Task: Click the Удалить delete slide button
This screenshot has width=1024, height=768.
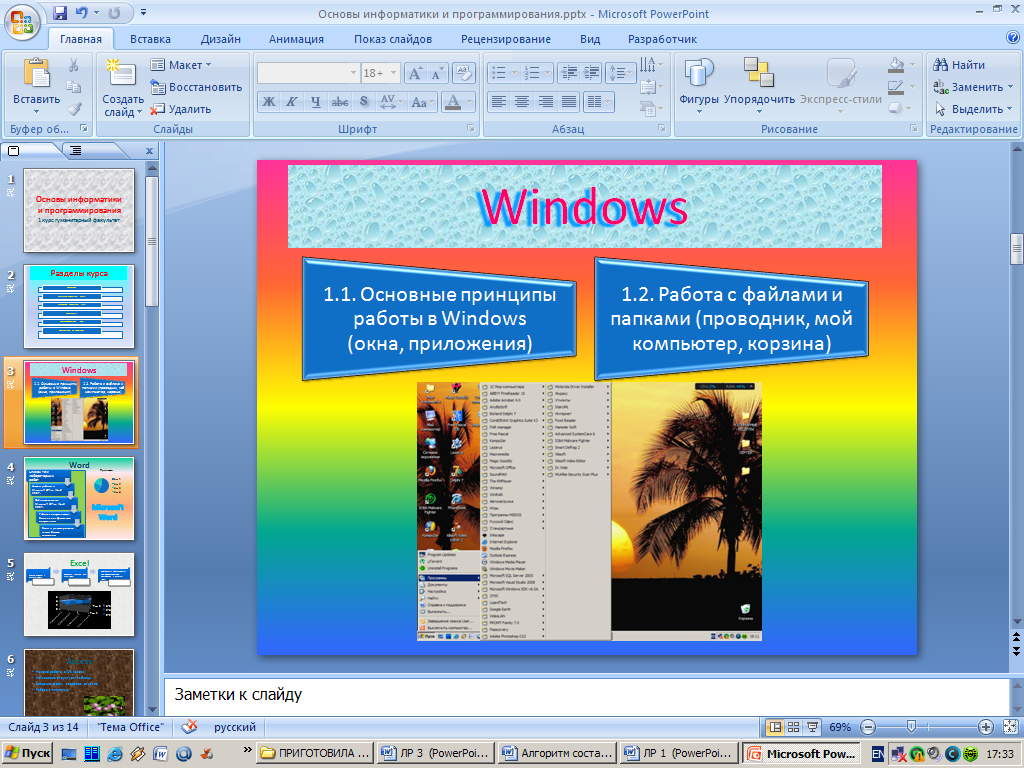Action: [x=181, y=109]
